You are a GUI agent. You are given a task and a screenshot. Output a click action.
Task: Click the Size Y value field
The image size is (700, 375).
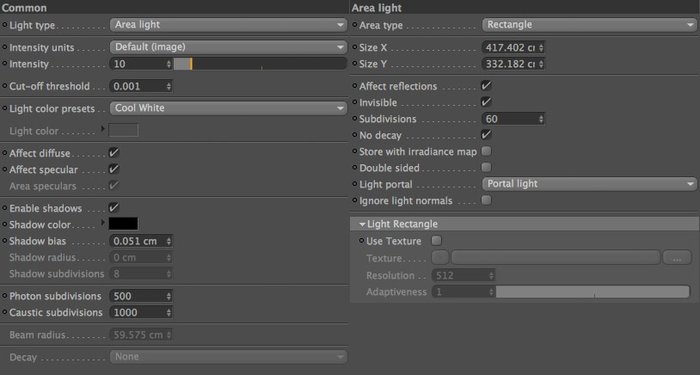pyautogui.click(x=510, y=64)
